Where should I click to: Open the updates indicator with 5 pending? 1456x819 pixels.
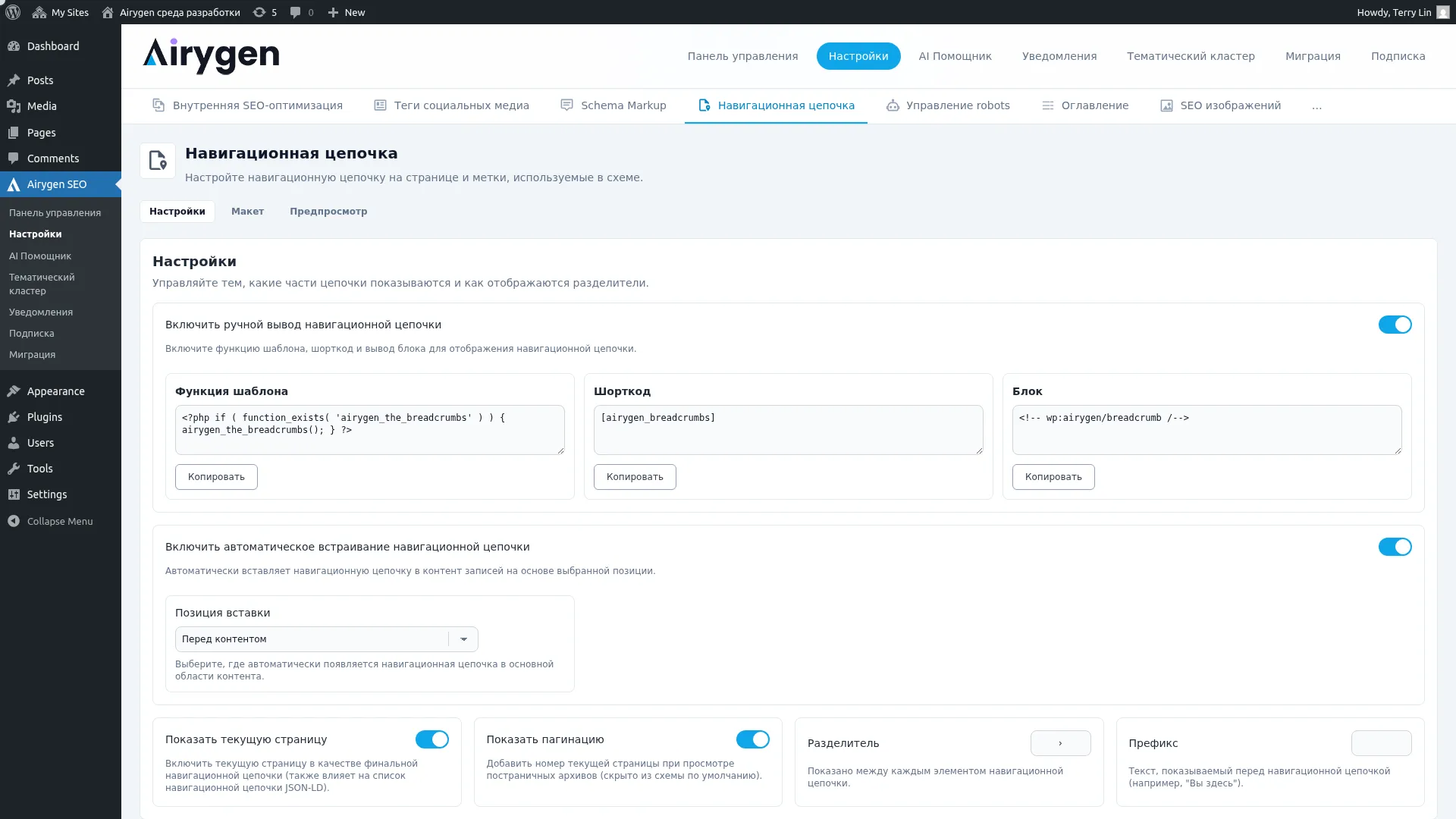click(x=265, y=12)
